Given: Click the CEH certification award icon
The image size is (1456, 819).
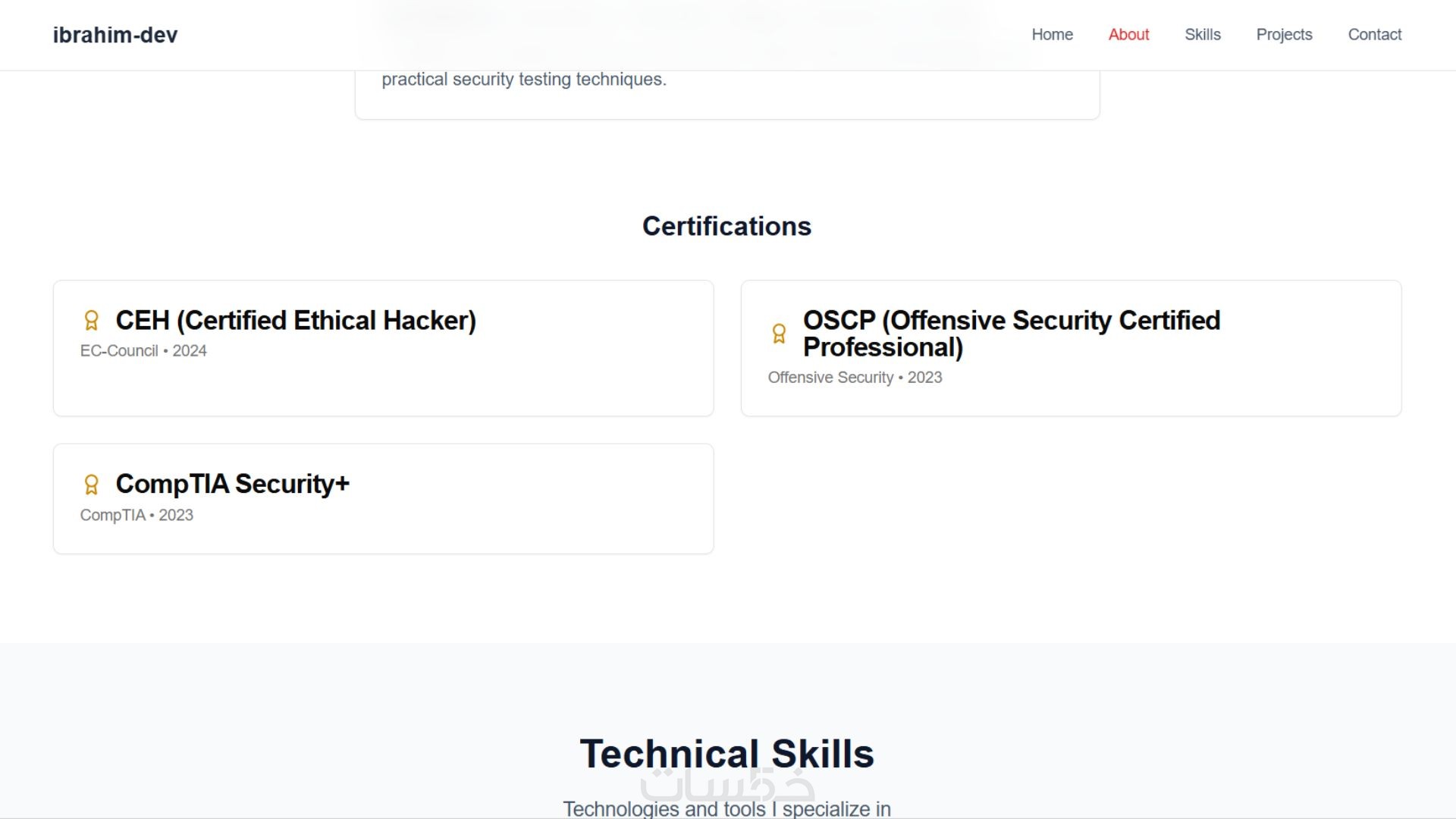Looking at the screenshot, I should (x=91, y=321).
